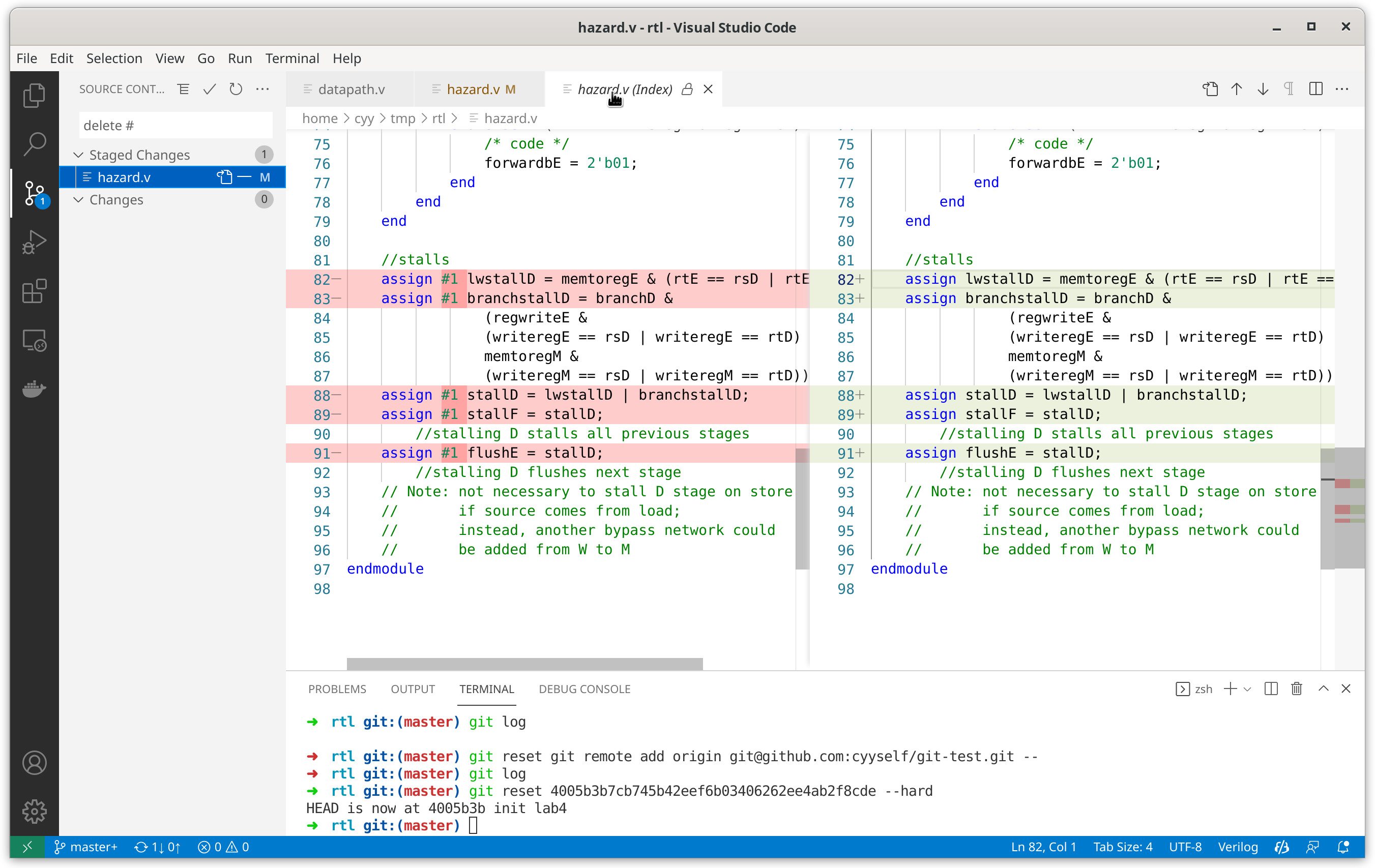Open the Extensions view
Image resolution: width=1375 pixels, height=868 pixels.
click(x=34, y=291)
